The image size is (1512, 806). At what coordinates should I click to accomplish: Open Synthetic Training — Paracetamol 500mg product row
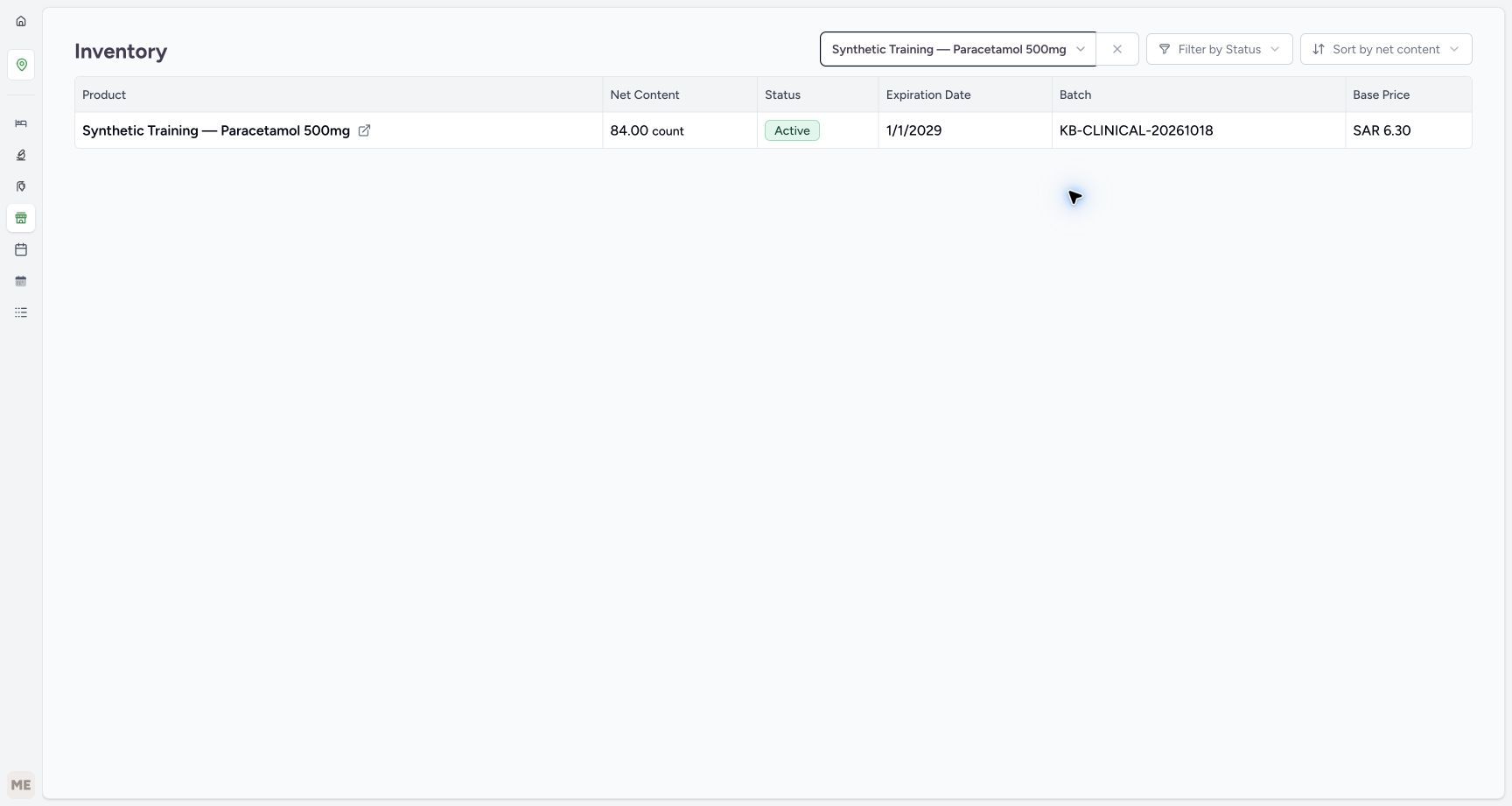tap(773, 130)
